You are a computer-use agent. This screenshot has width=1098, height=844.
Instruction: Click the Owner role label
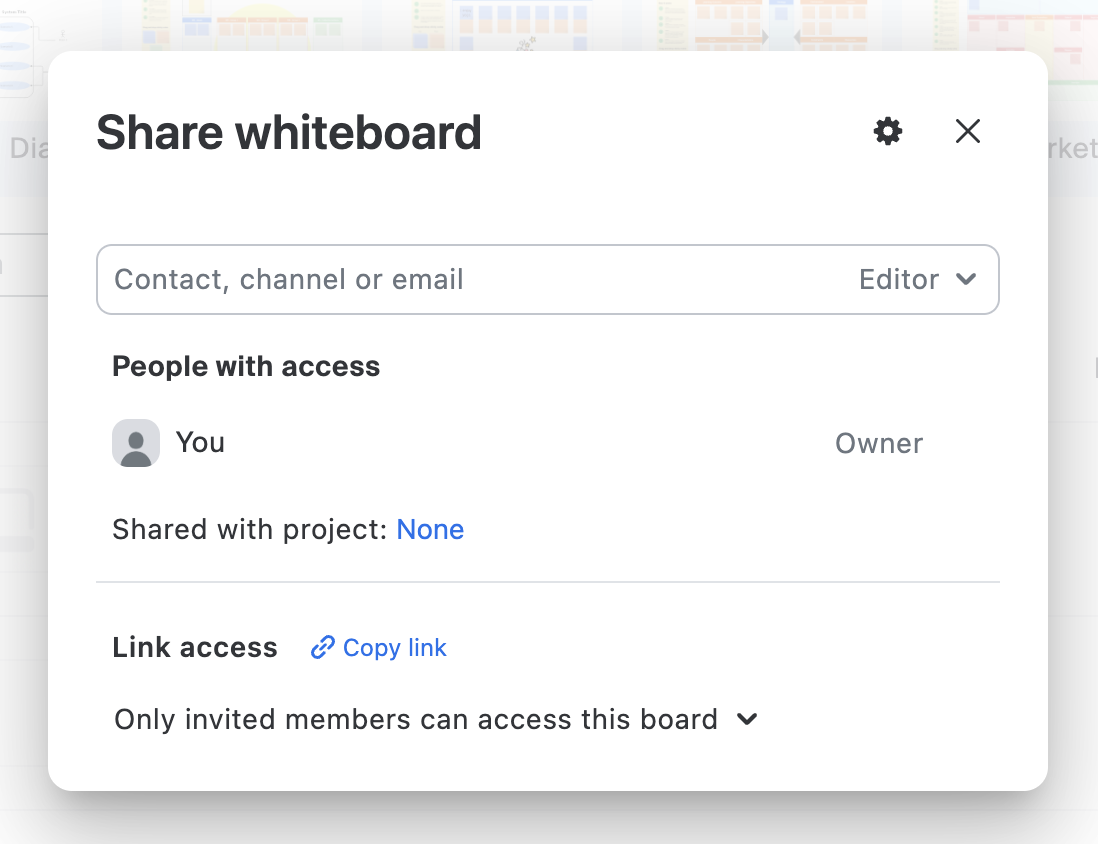tap(878, 443)
